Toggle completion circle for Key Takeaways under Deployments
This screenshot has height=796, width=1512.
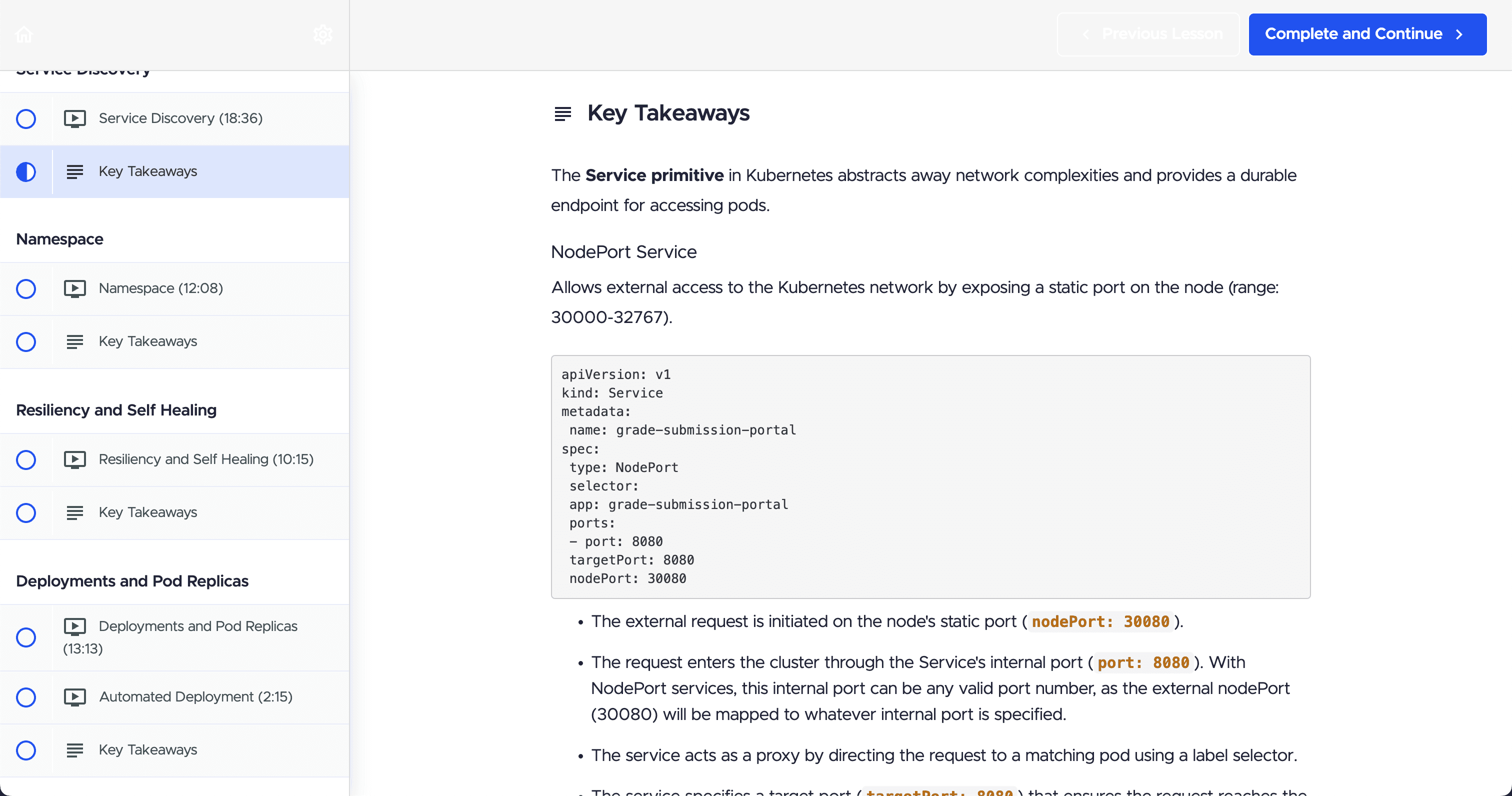coord(26,750)
